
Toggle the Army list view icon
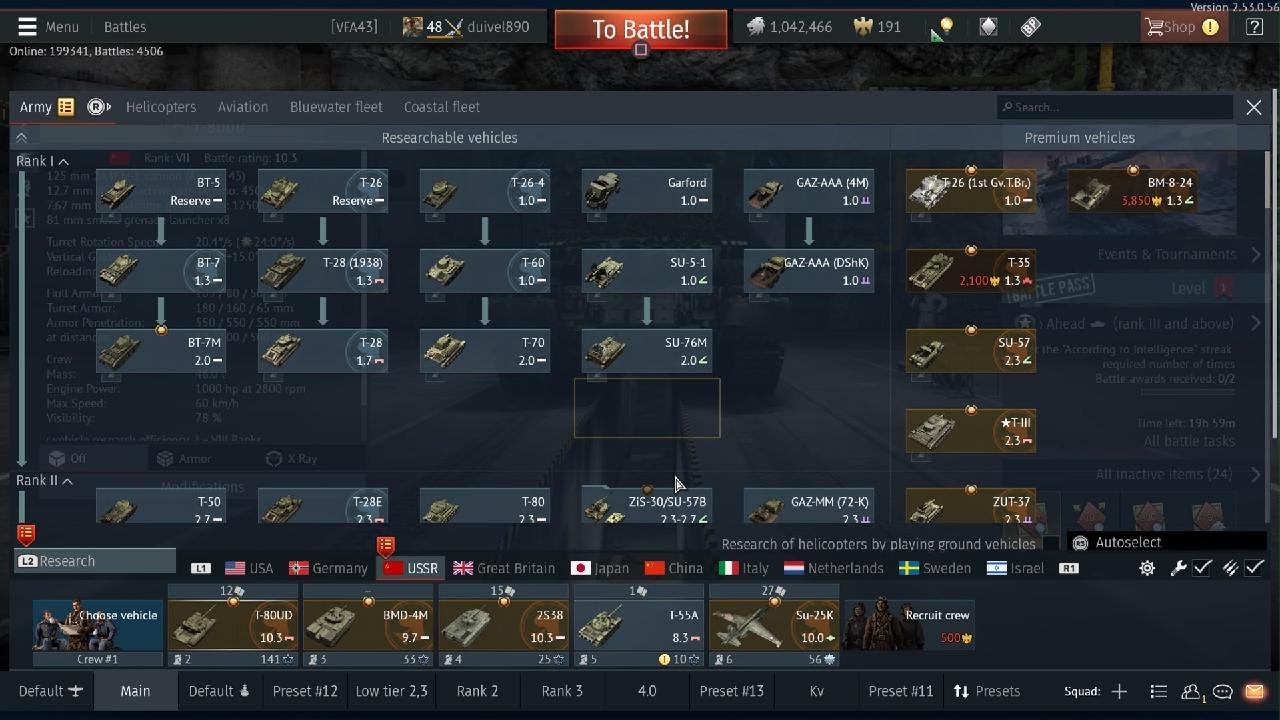click(x=66, y=107)
